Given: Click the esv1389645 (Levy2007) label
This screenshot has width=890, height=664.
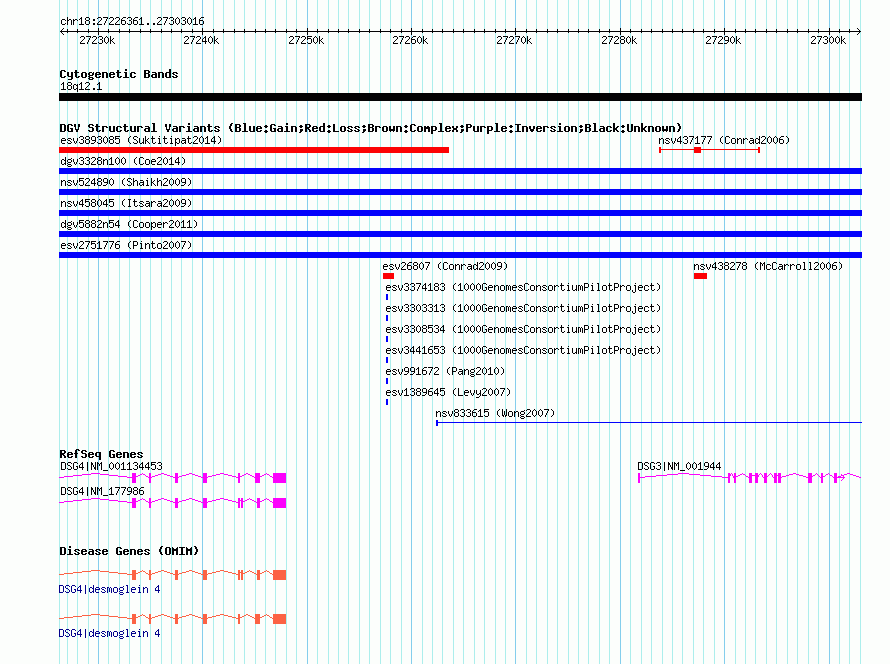Looking at the screenshot, I should pos(448,392).
